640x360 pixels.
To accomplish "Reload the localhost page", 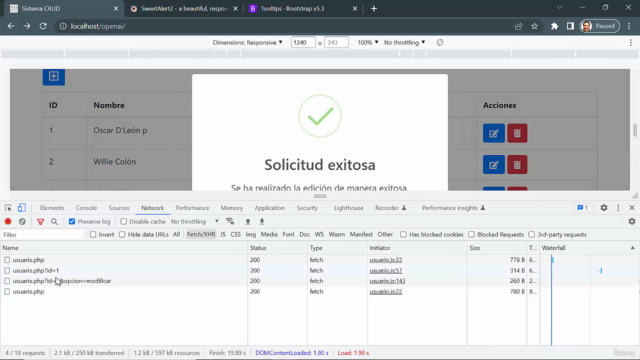I will tap(43, 26).
